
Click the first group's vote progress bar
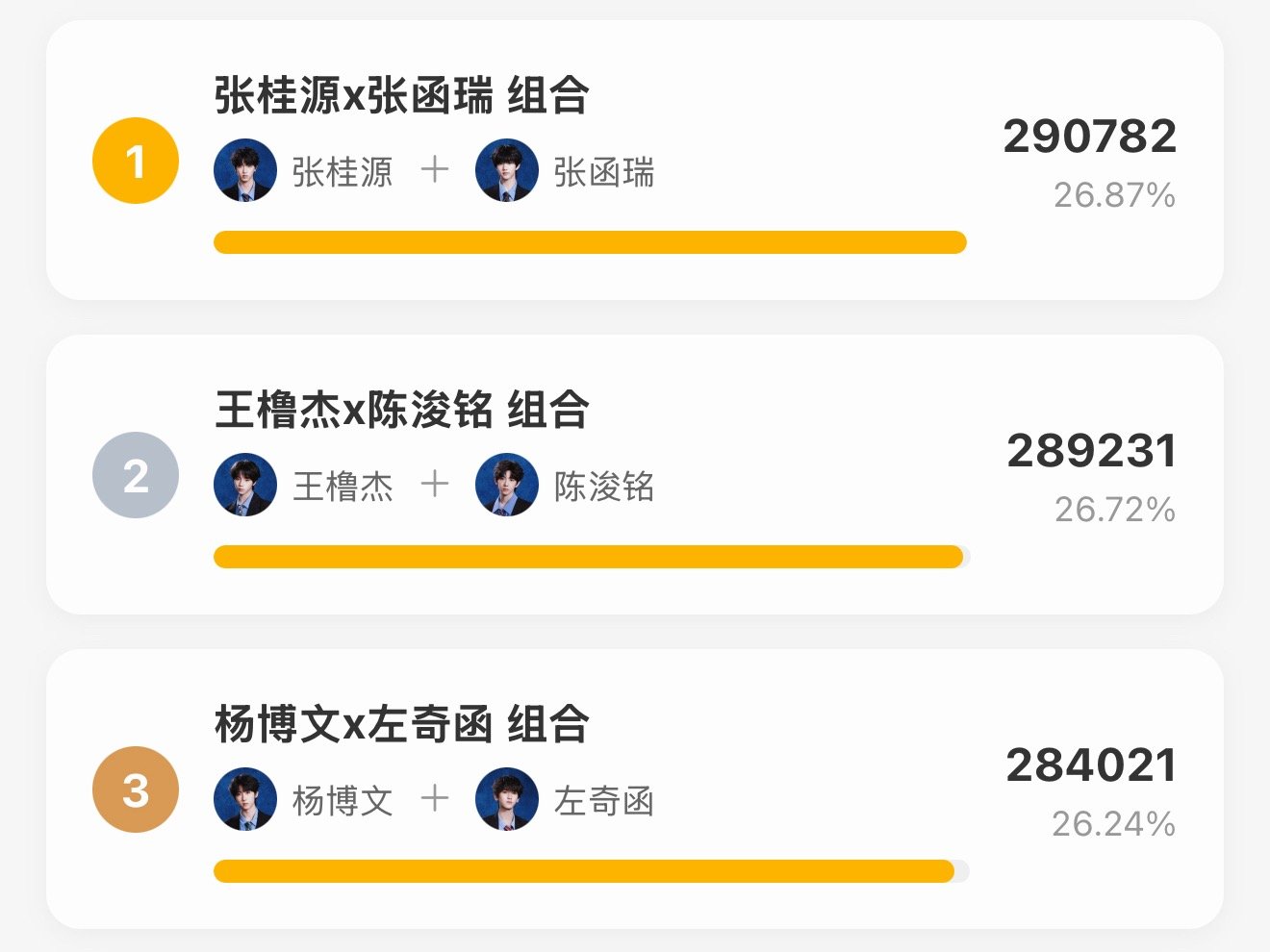590,242
